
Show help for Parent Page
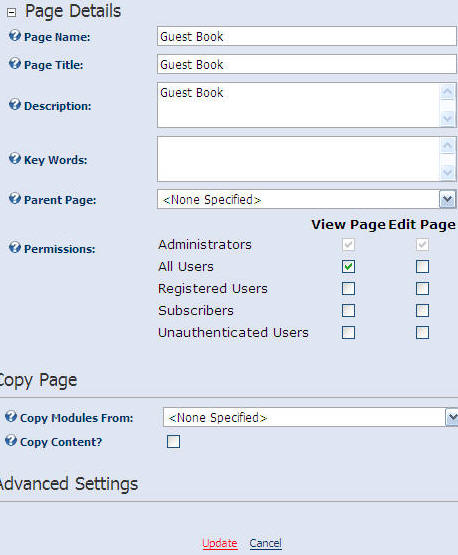tap(15, 199)
